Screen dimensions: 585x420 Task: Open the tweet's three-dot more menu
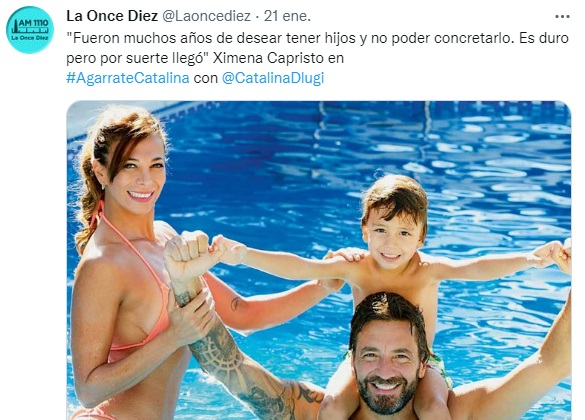[562, 16]
